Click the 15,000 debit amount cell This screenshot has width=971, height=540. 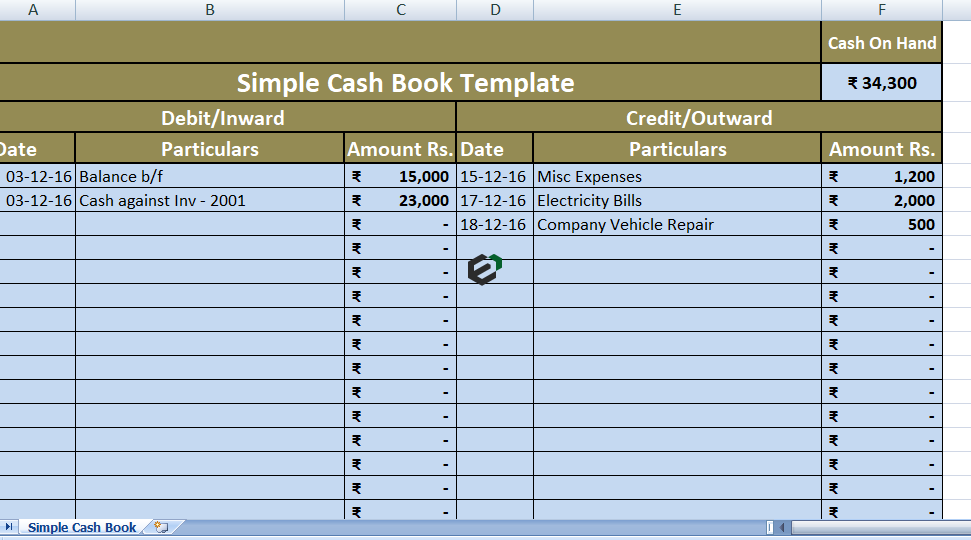(x=400, y=177)
